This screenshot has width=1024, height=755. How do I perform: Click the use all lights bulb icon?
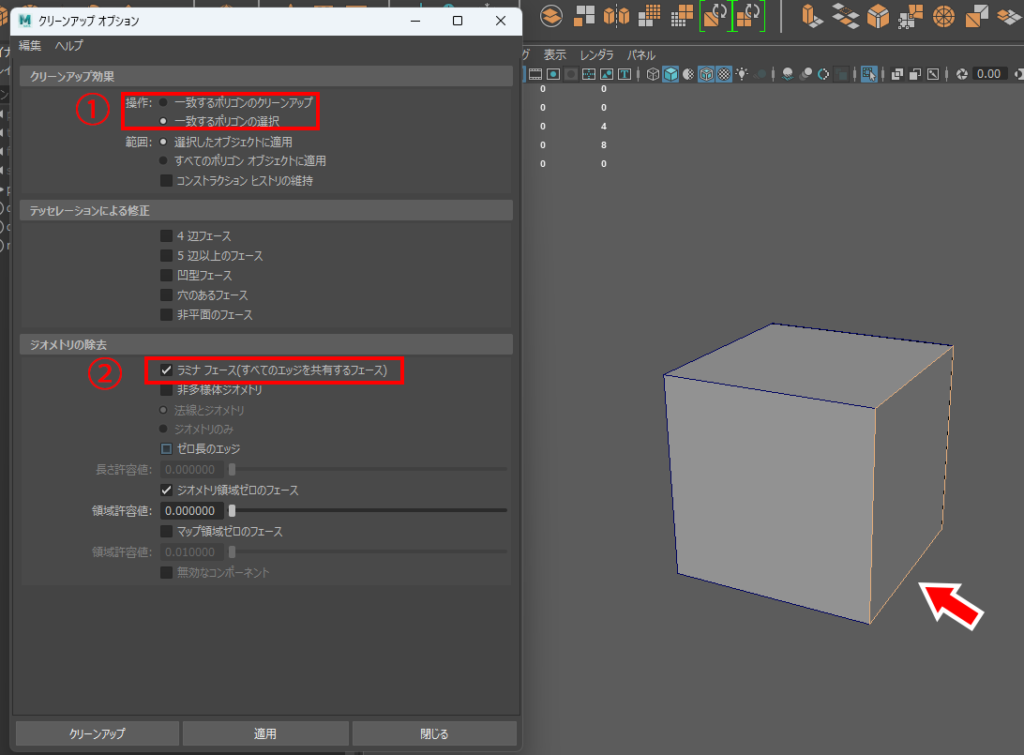tap(743, 74)
